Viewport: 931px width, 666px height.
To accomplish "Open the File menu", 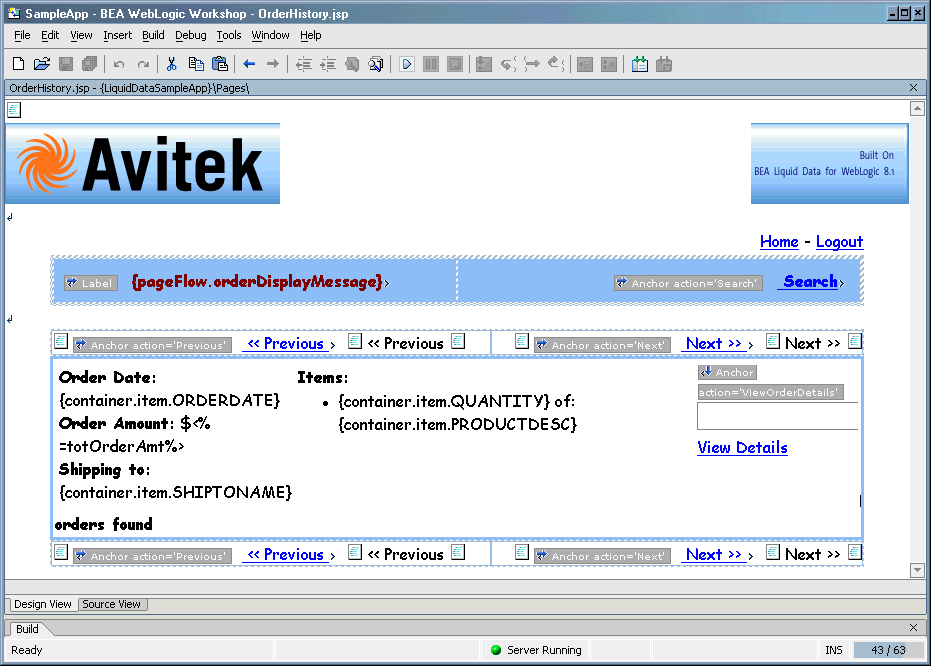I will [22, 35].
